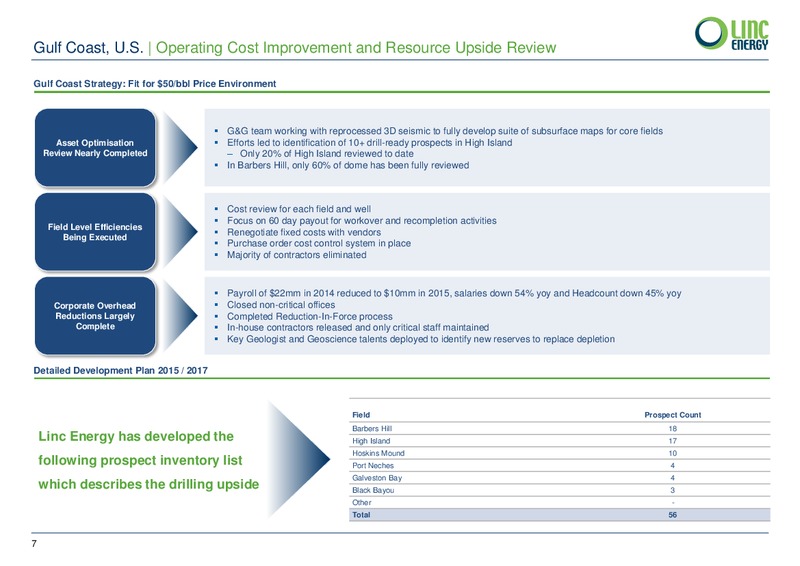Viewport: 800px width, 566px height.
Task: Click slide page number '7'
Action: (x=34, y=544)
